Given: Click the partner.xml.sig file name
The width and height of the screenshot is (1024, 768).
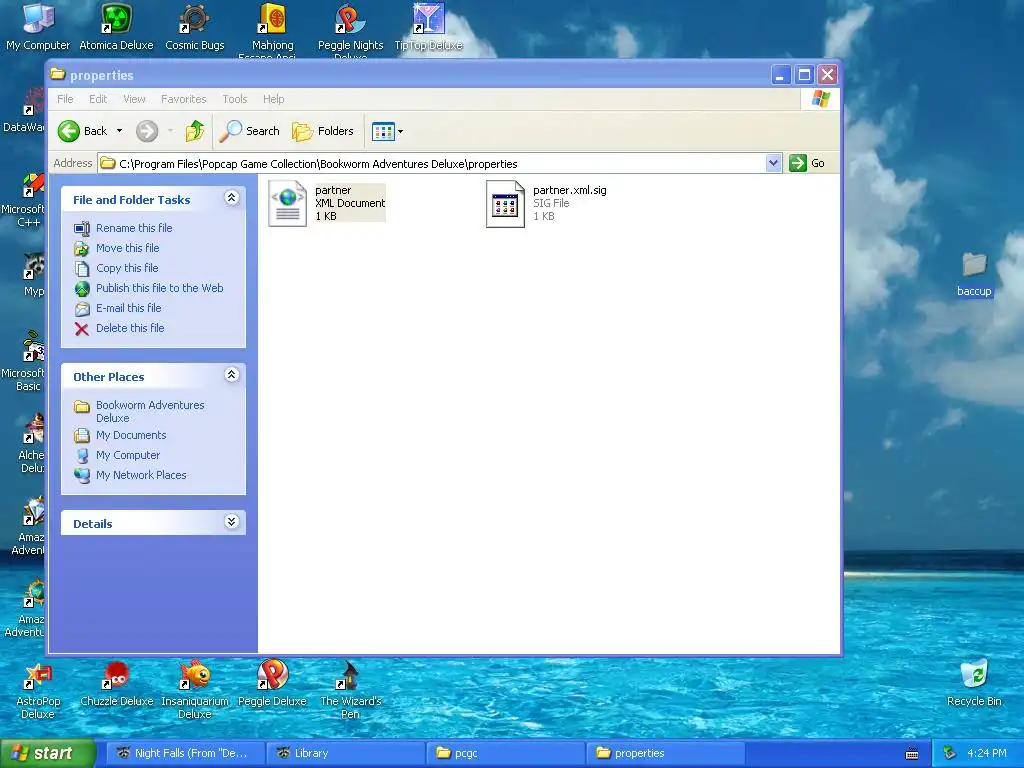Looking at the screenshot, I should pos(569,190).
